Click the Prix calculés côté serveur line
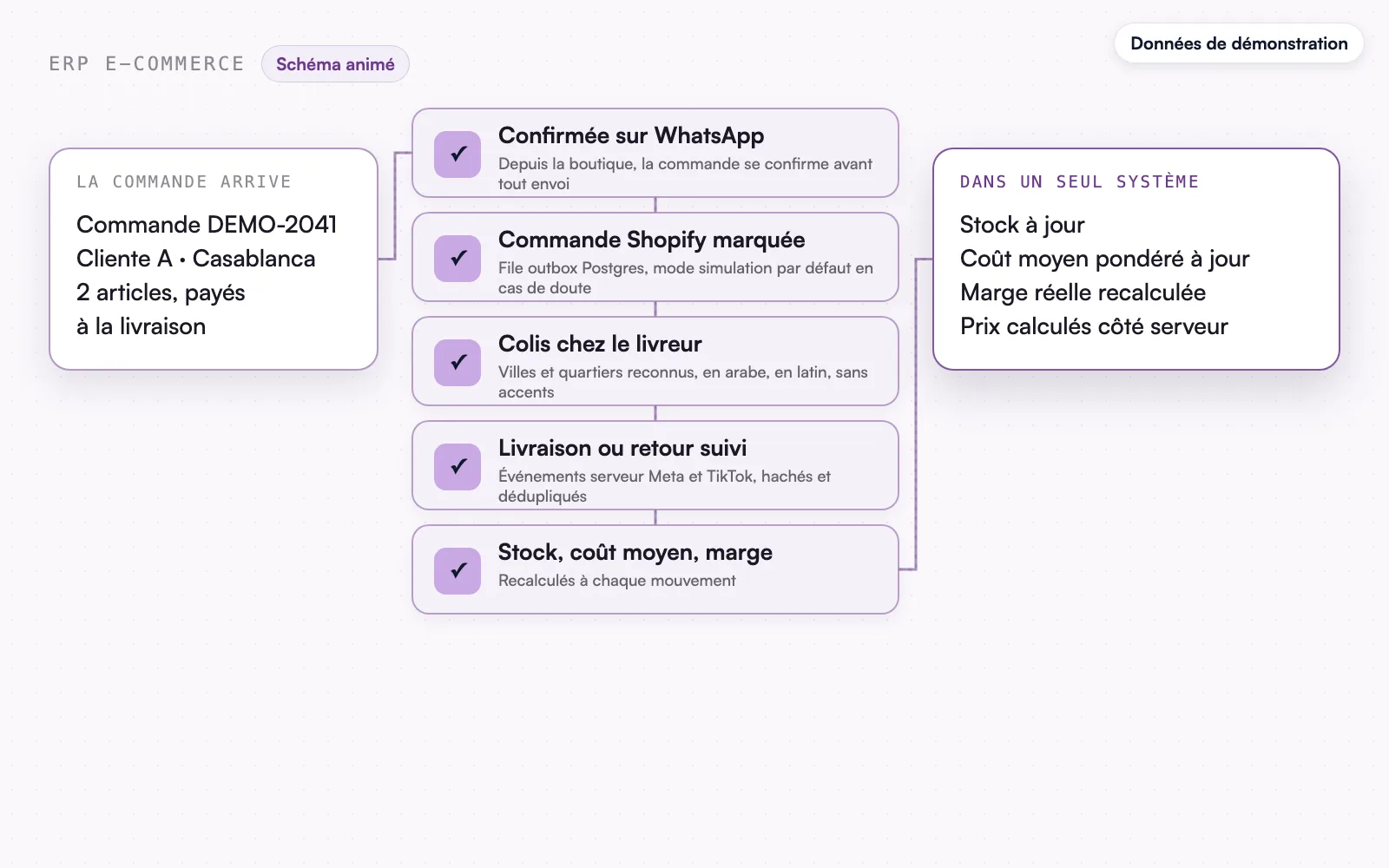 1094,326
